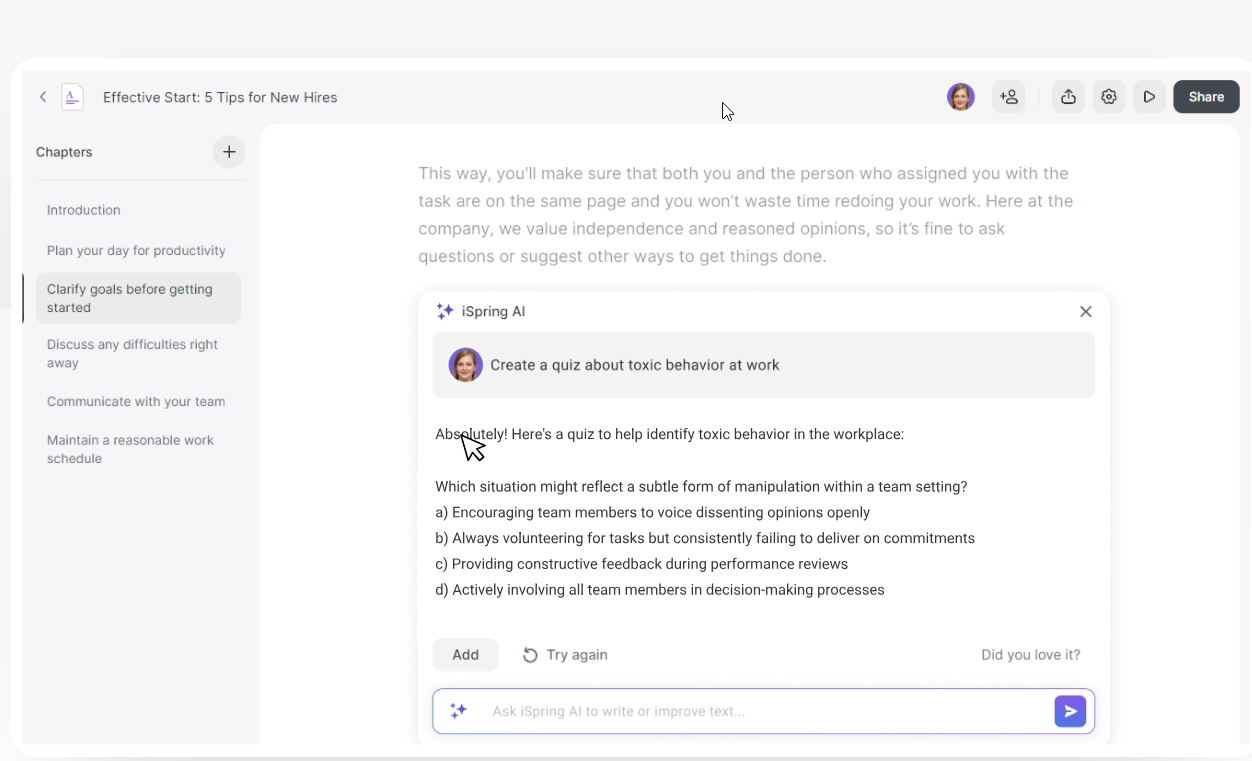This screenshot has height=761, width=1252.
Task: Click the export upload icon
Action: point(1068,97)
